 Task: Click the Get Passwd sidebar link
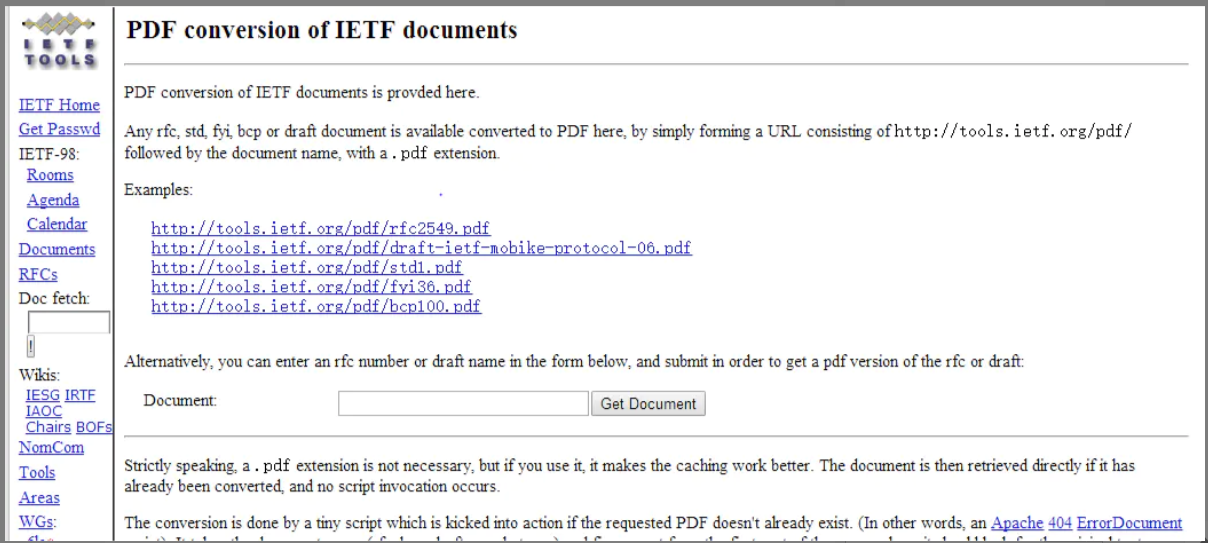coord(59,129)
